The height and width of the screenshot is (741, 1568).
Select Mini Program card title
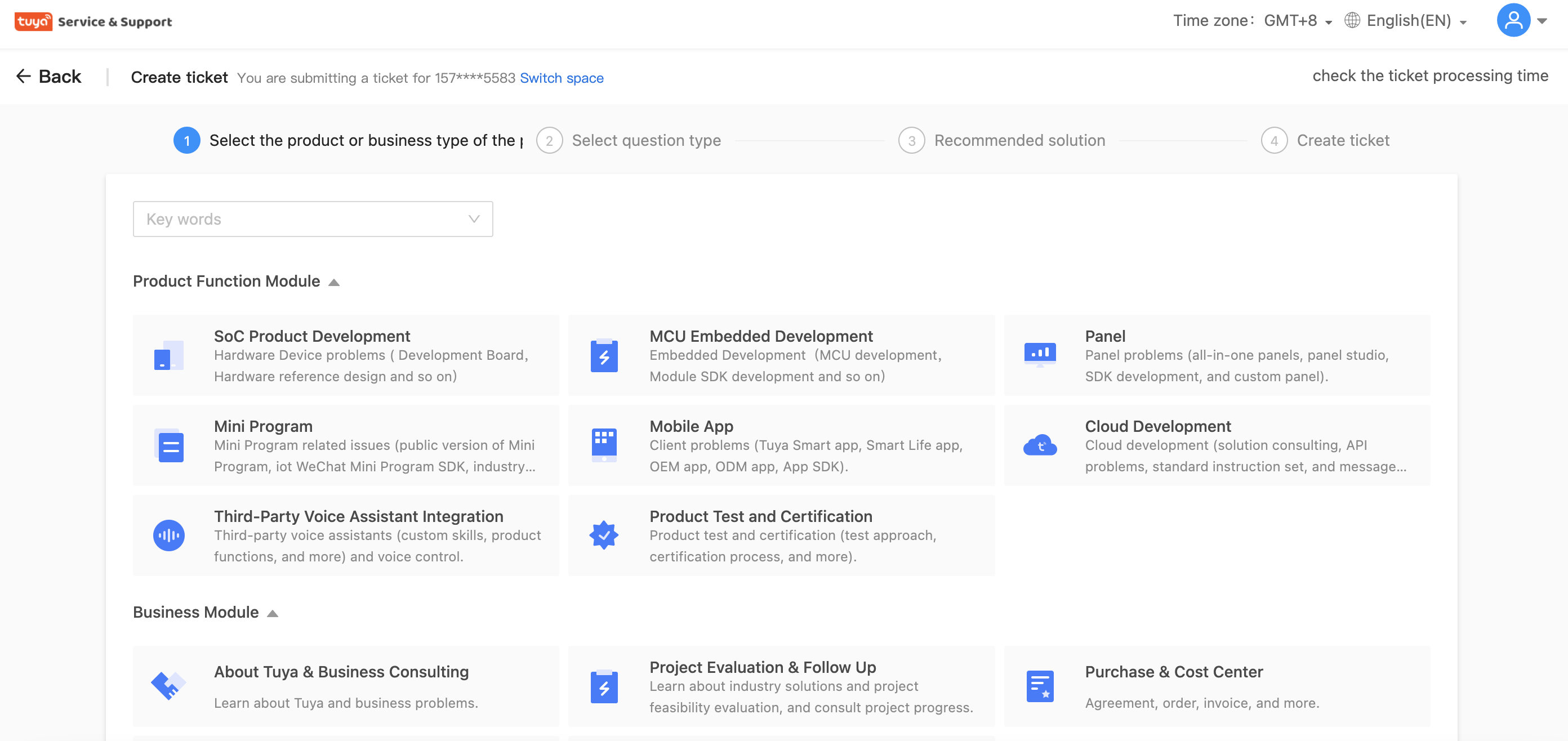click(x=263, y=426)
